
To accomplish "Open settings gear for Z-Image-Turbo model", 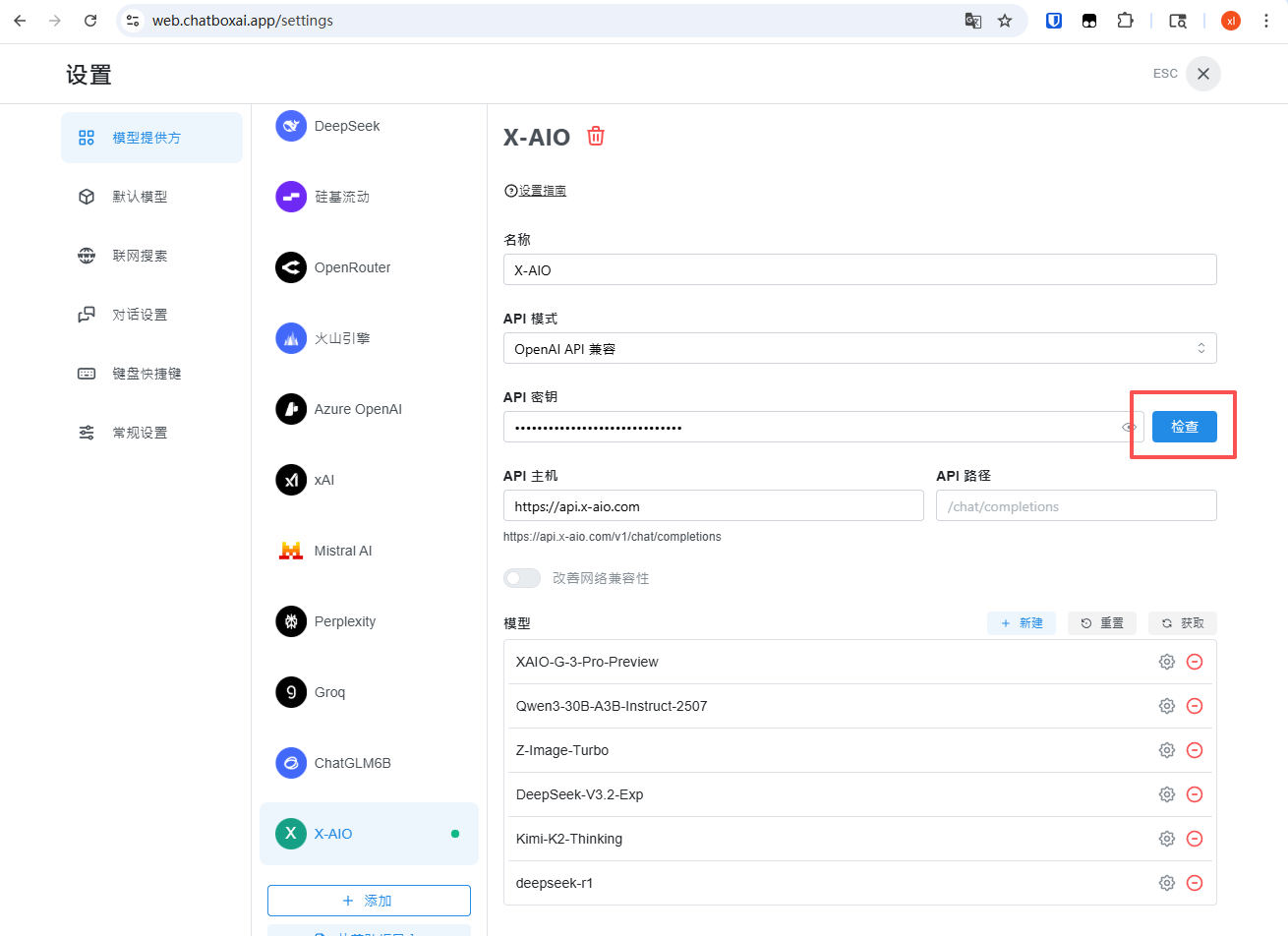I will tap(1167, 750).
